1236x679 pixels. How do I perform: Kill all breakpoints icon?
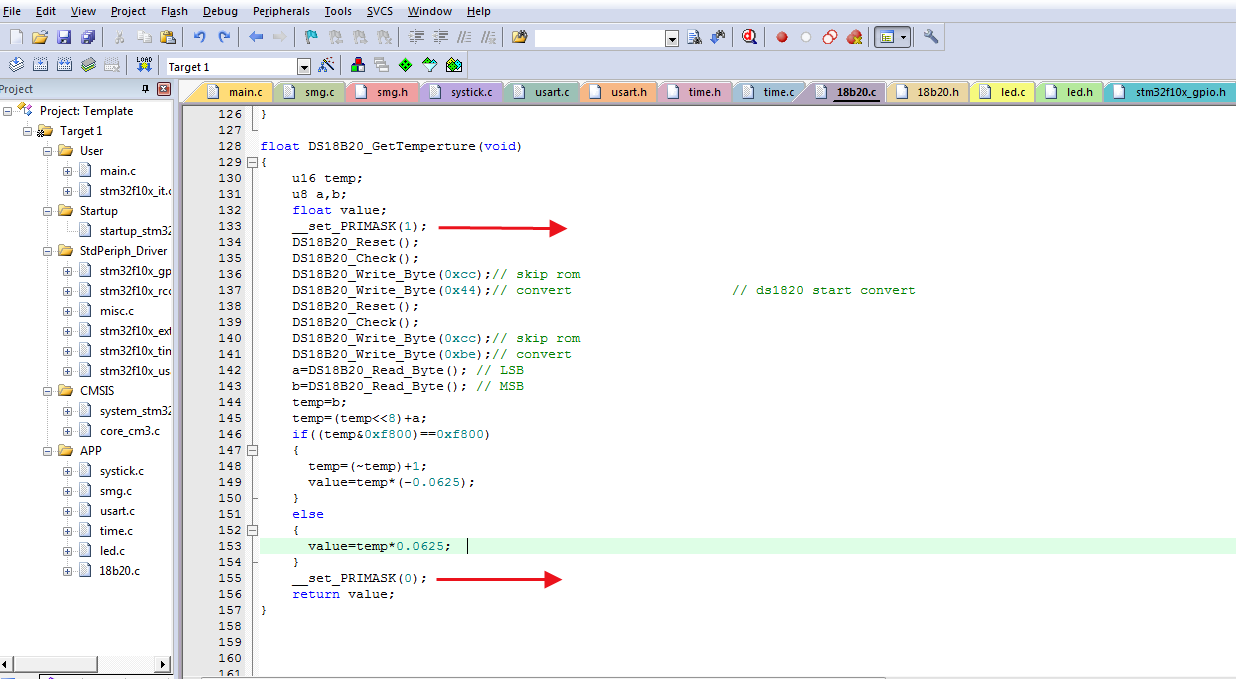(854, 37)
